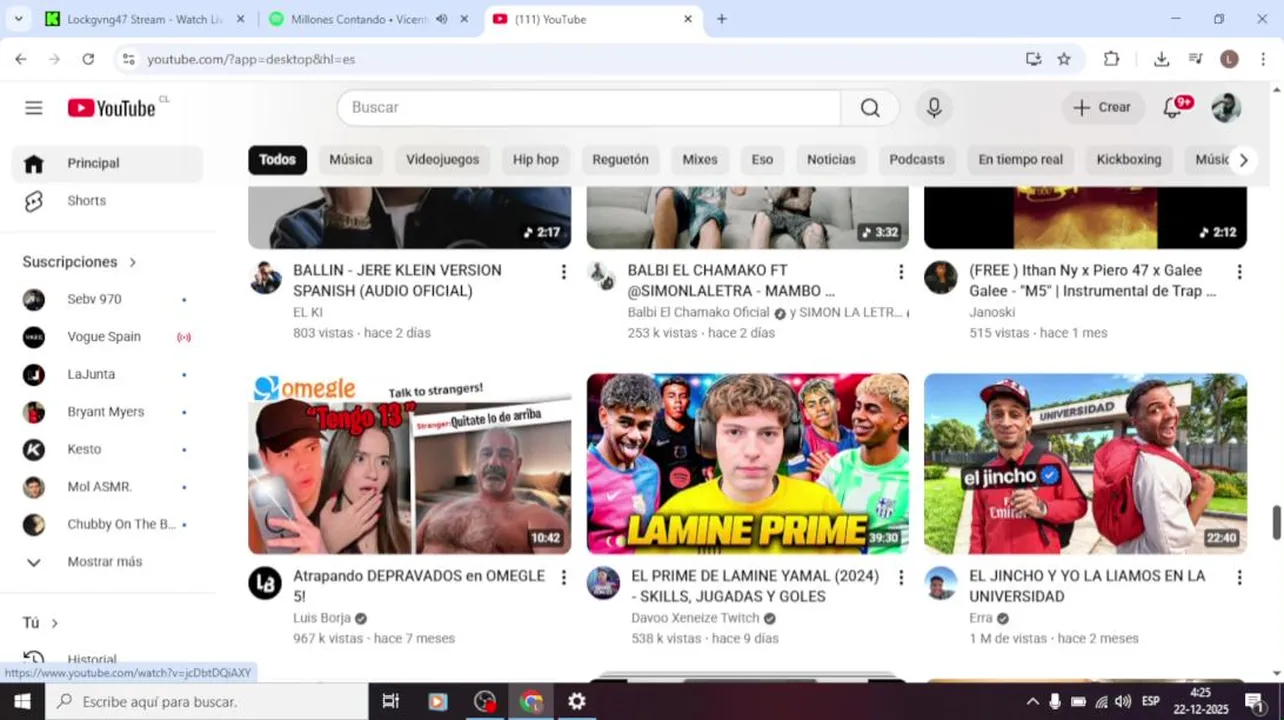Open notifications bell with 9+ badge

pyautogui.click(x=1173, y=108)
